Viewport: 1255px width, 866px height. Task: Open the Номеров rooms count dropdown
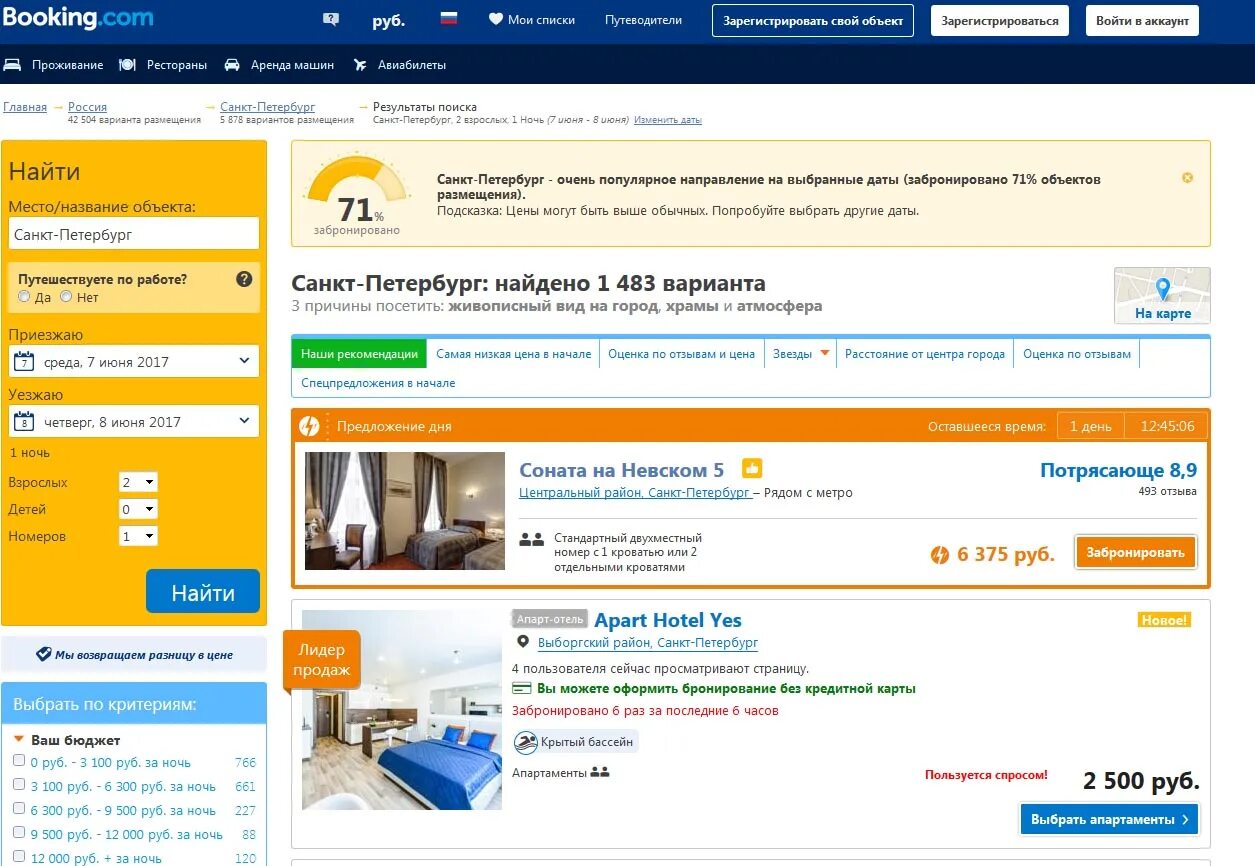138,536
